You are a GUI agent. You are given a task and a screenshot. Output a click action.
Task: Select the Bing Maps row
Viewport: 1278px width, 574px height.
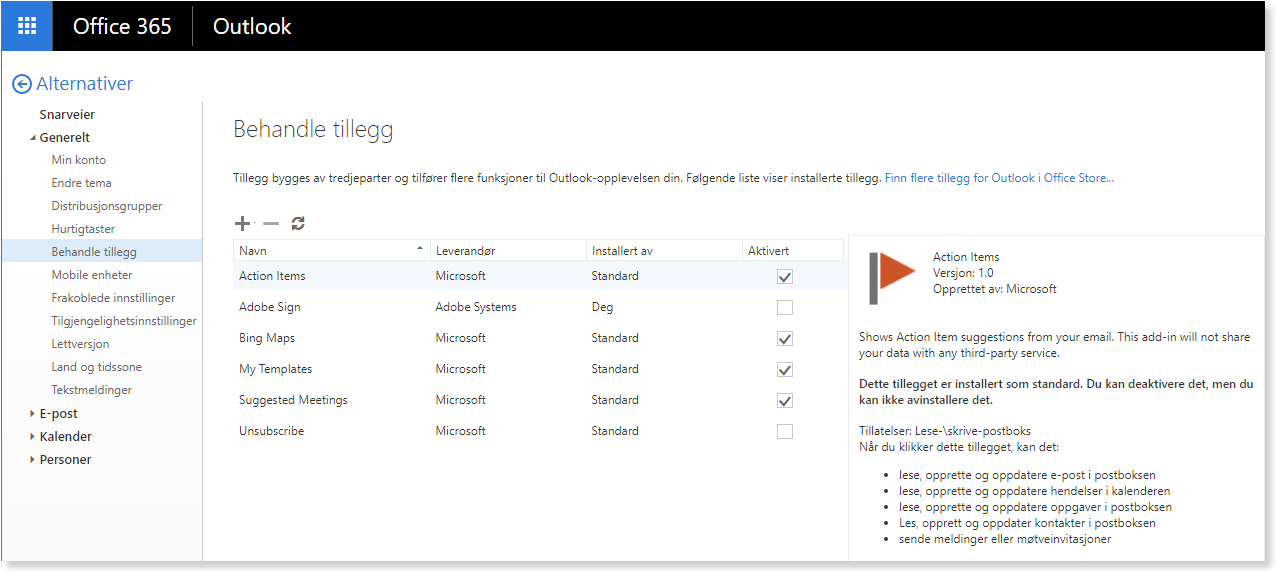point(538,338)
